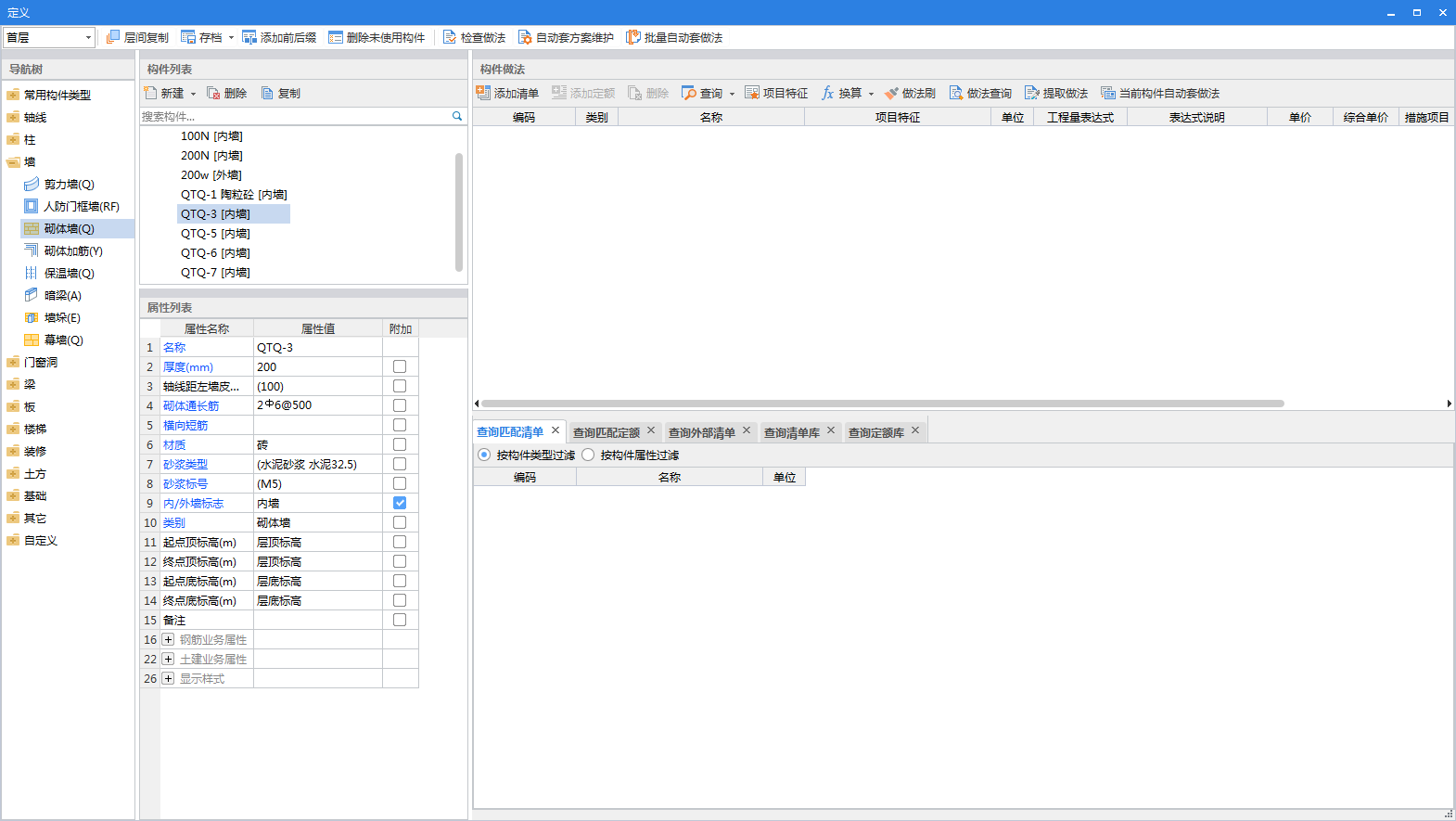Click the 提取做法 icon
1456x821 pixels.
(1032, 93)
